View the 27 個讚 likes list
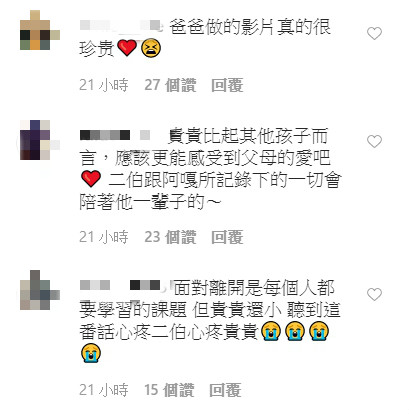Image resolution: width=409 pixels, height=415 pixels. [170, 85]
